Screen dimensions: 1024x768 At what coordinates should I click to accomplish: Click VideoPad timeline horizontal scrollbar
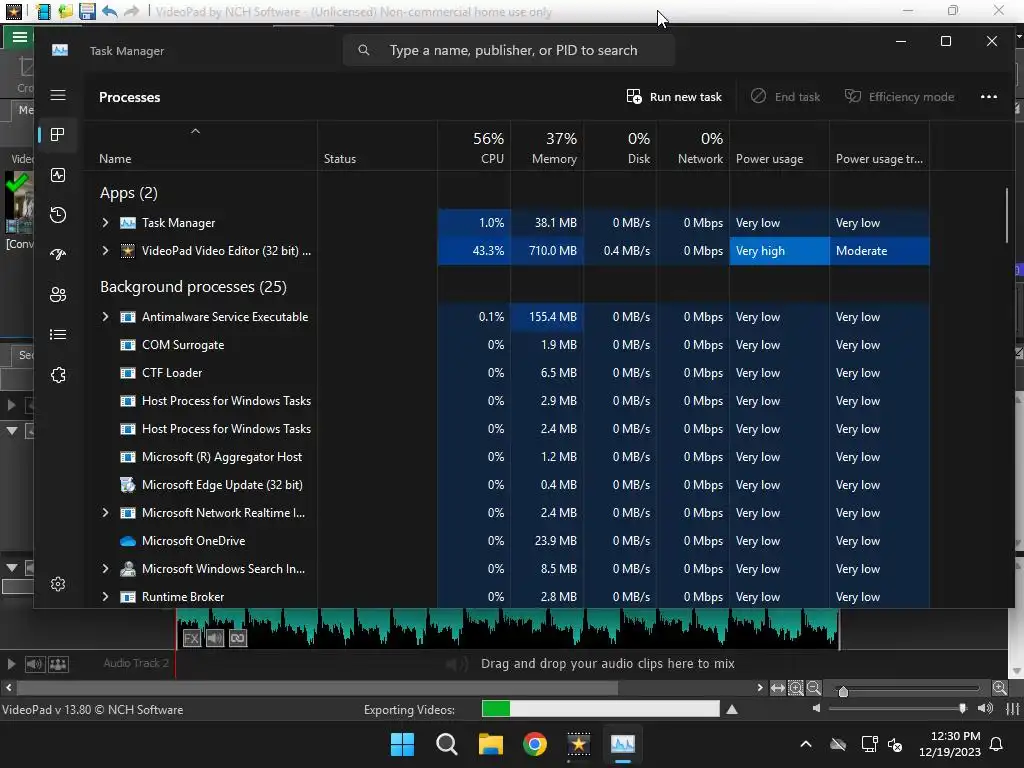[x=317, y=688]
